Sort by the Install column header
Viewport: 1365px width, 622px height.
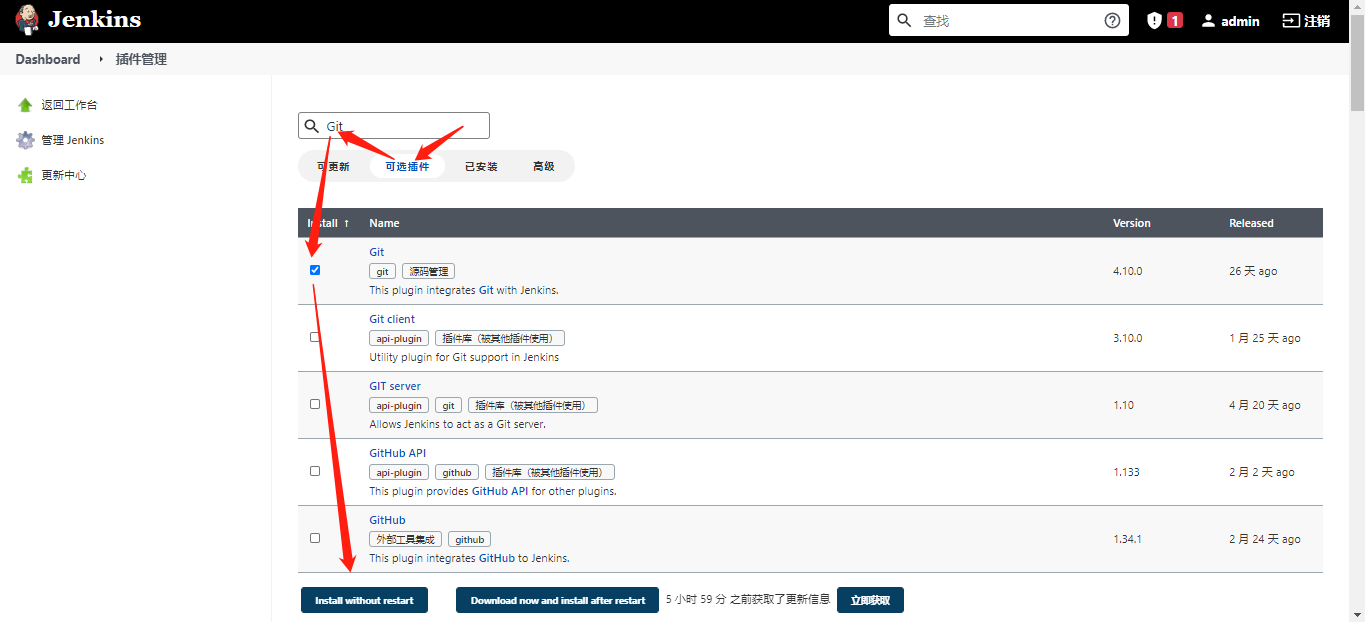(x=328, y=223)
